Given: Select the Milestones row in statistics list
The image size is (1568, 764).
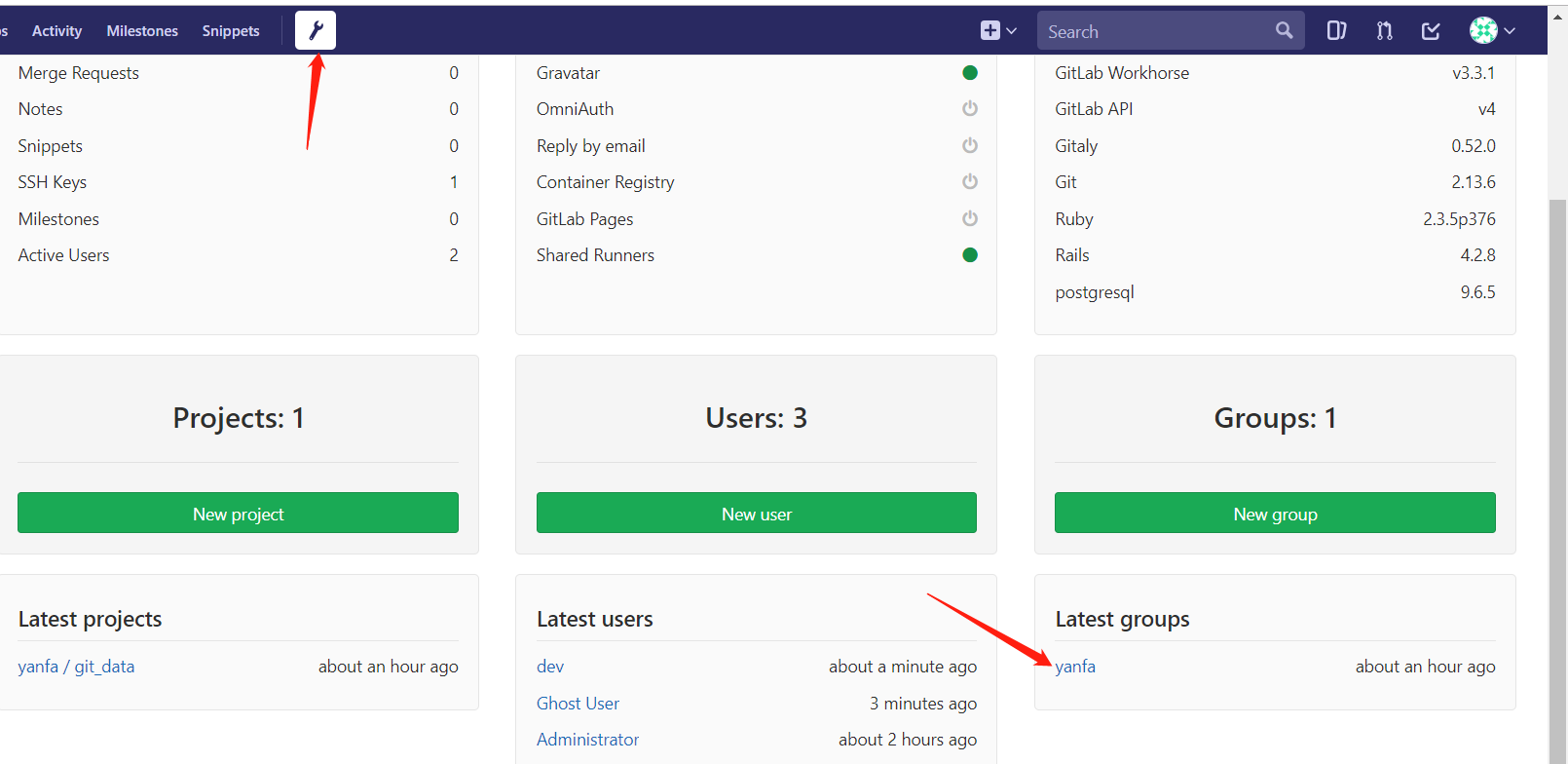Looking at the screenshot, I should 58,219.
